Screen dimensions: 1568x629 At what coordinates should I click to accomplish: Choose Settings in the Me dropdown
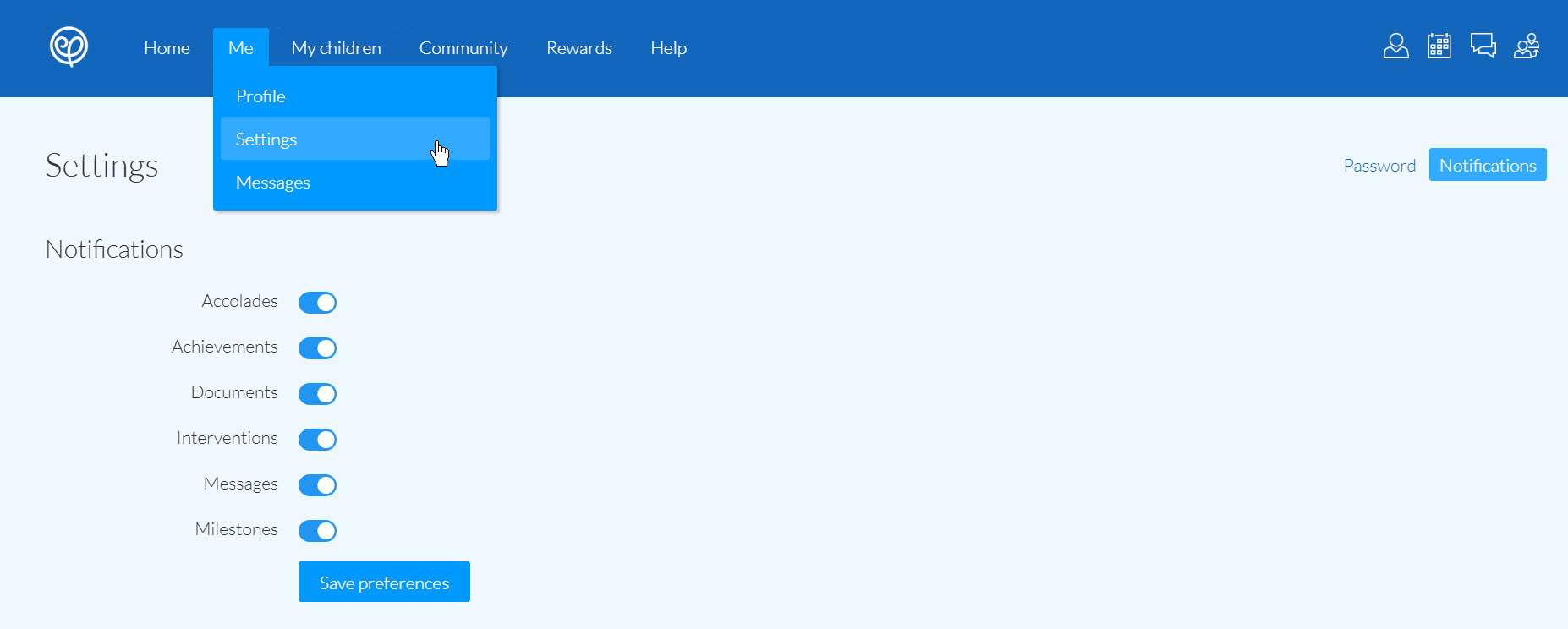(266, 139)
